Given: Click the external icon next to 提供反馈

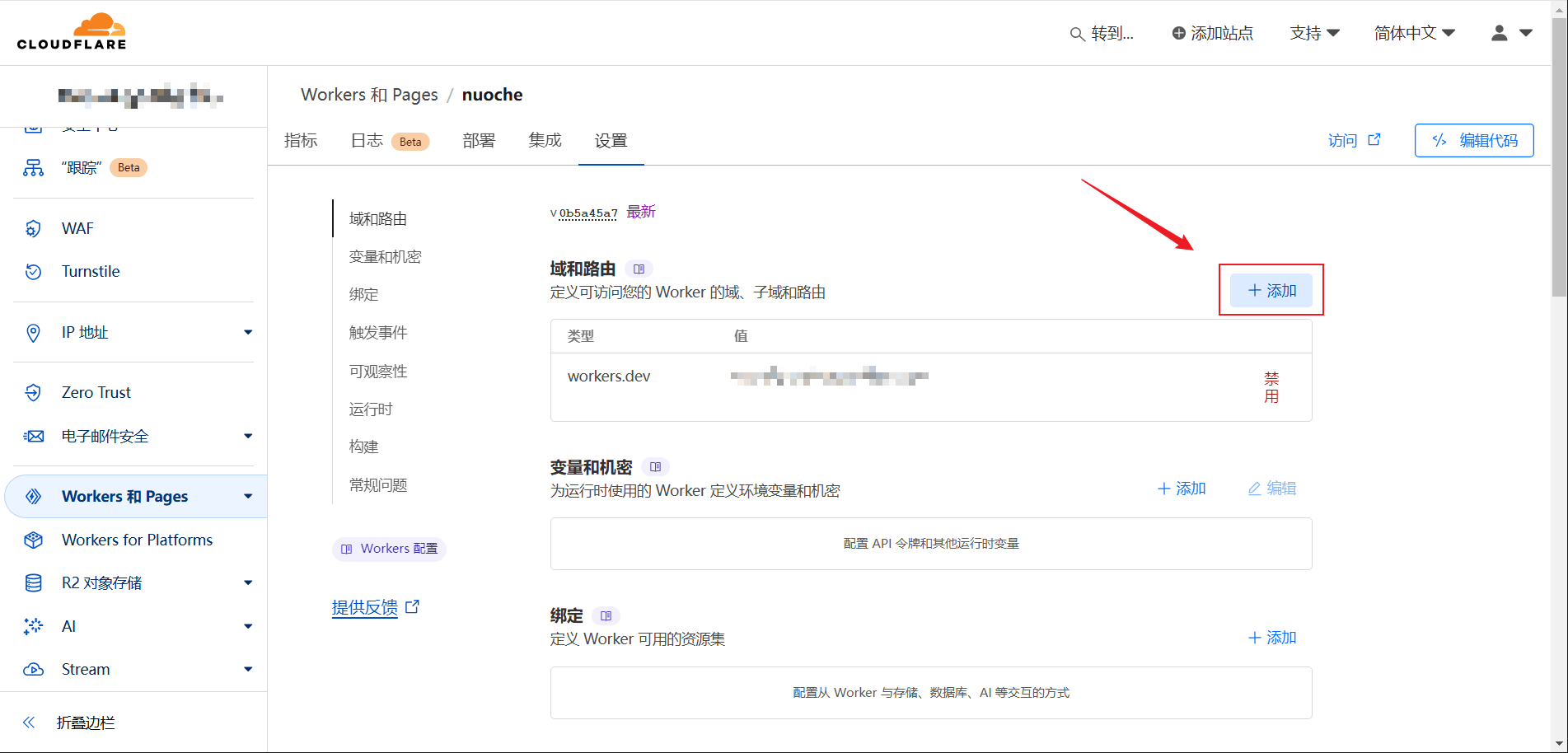Looking at the screenshot, I should (412, 606).
